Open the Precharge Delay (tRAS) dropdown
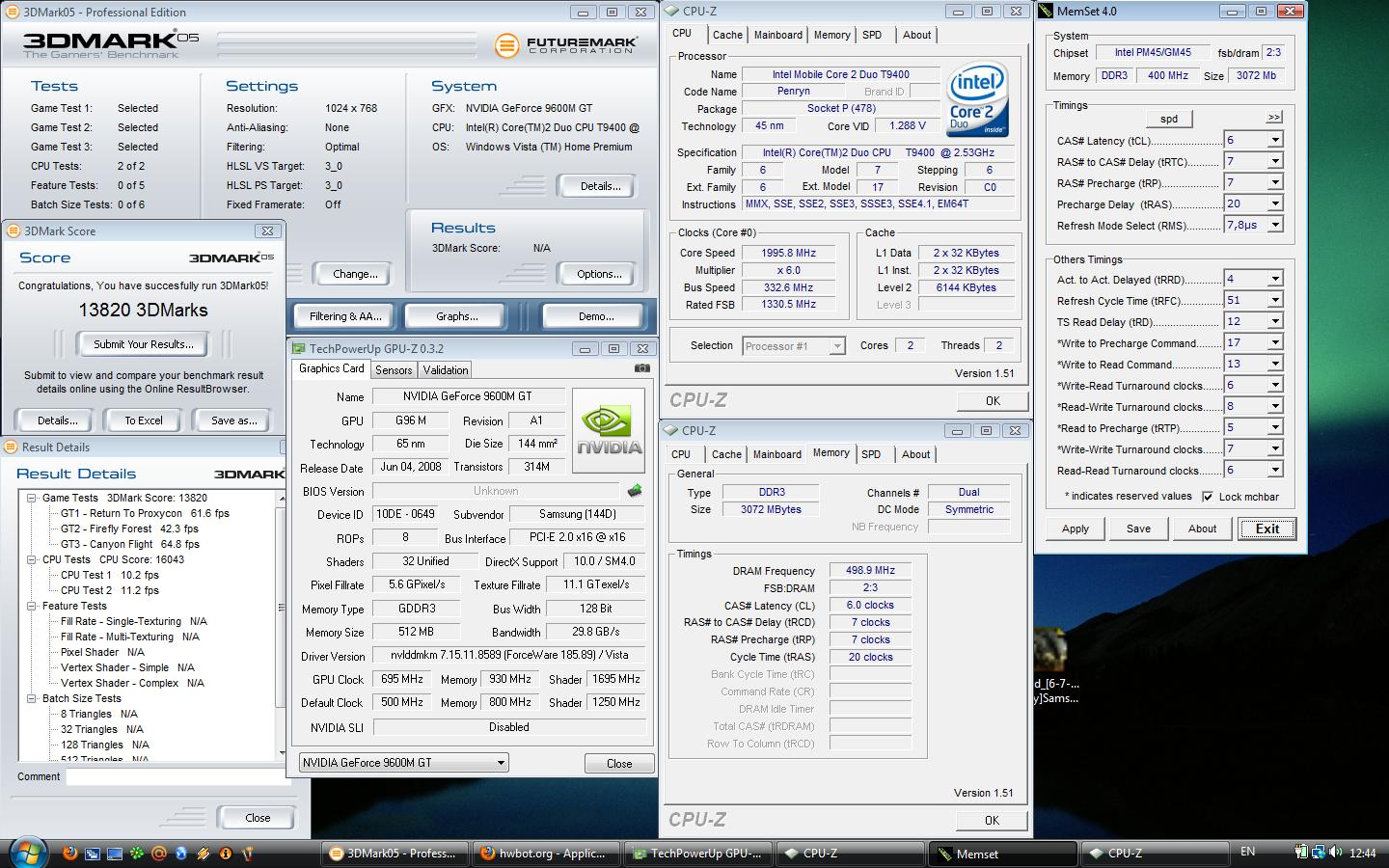This screenshot has height=868, width=1389. [x=1274, y=203]
